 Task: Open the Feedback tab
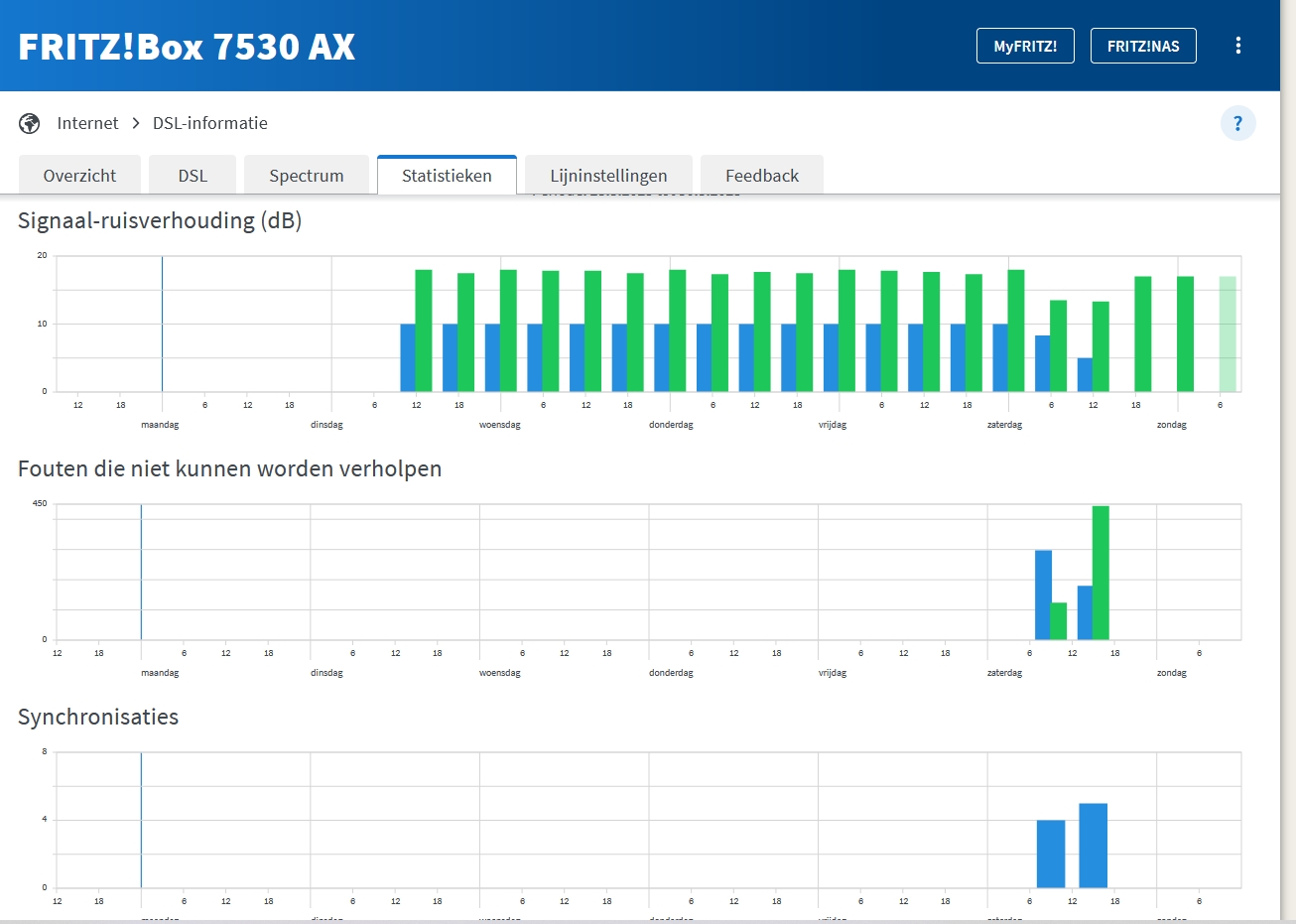[761, 176]
